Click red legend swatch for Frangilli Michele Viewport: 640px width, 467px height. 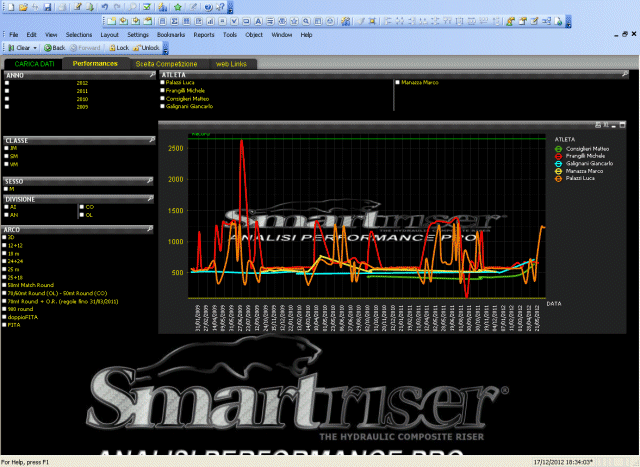(x=558, y=156)
